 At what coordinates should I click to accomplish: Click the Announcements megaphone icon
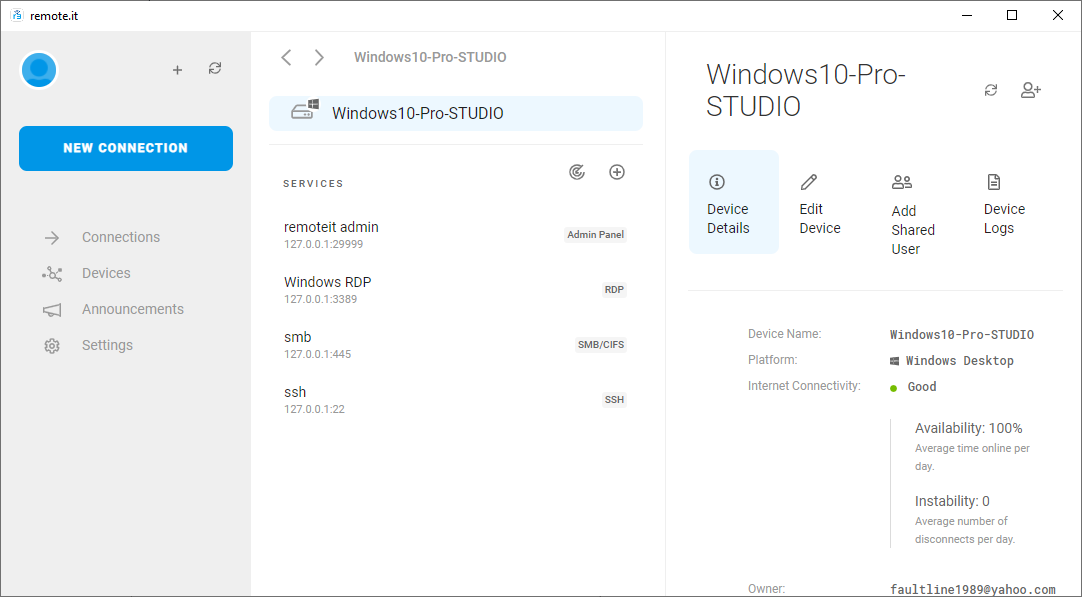pos(52,311)
